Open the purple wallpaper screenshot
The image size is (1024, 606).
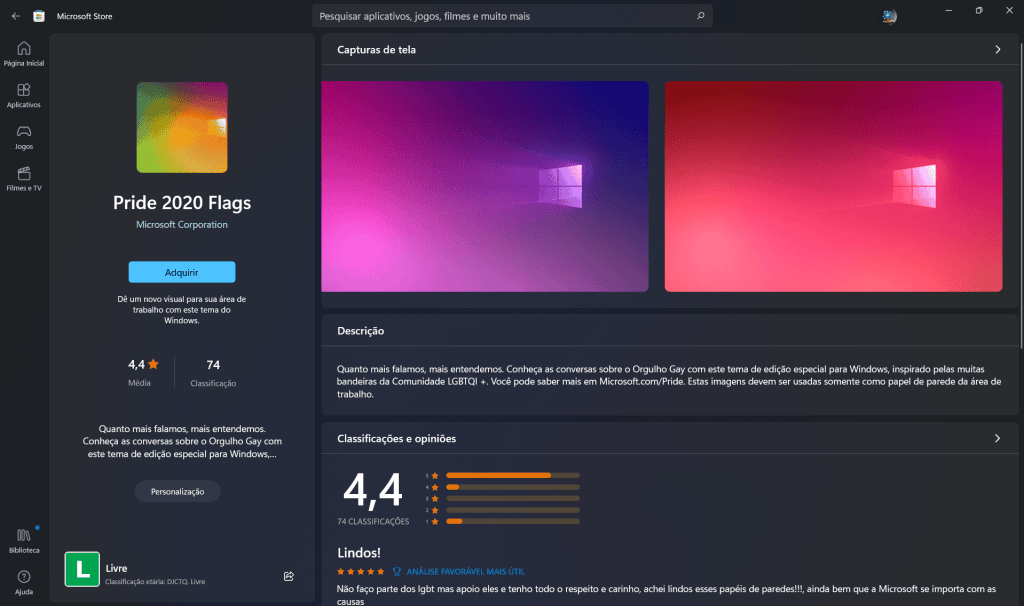click(x=485, y=186)
